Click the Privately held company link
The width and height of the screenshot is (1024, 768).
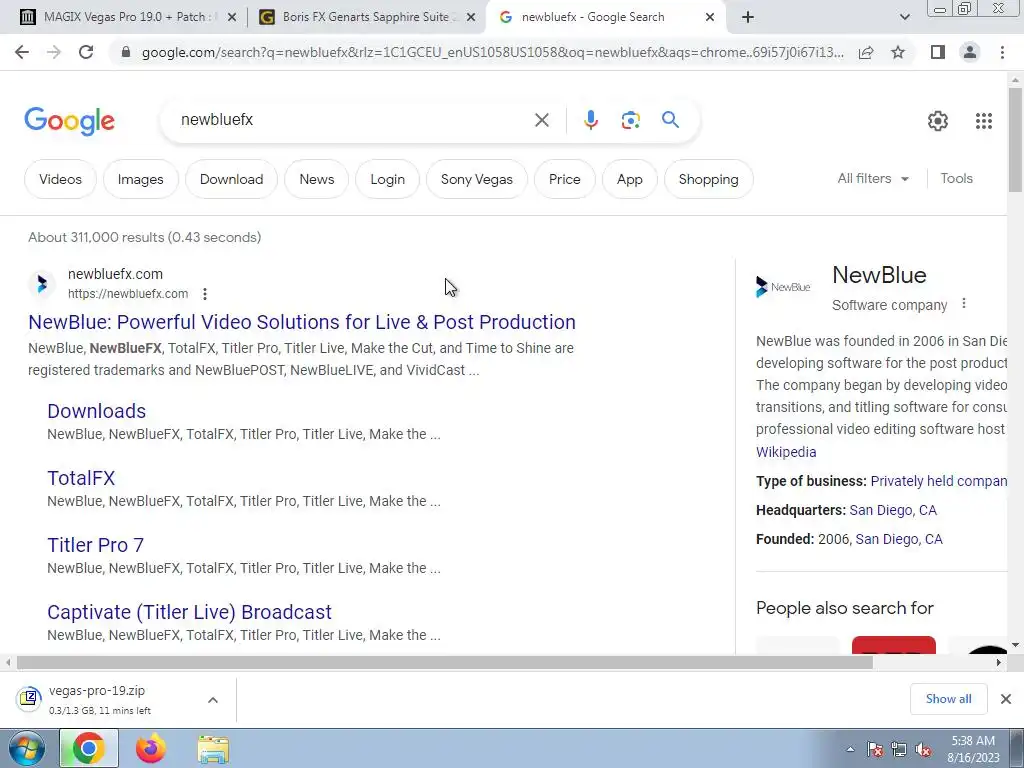939,481
